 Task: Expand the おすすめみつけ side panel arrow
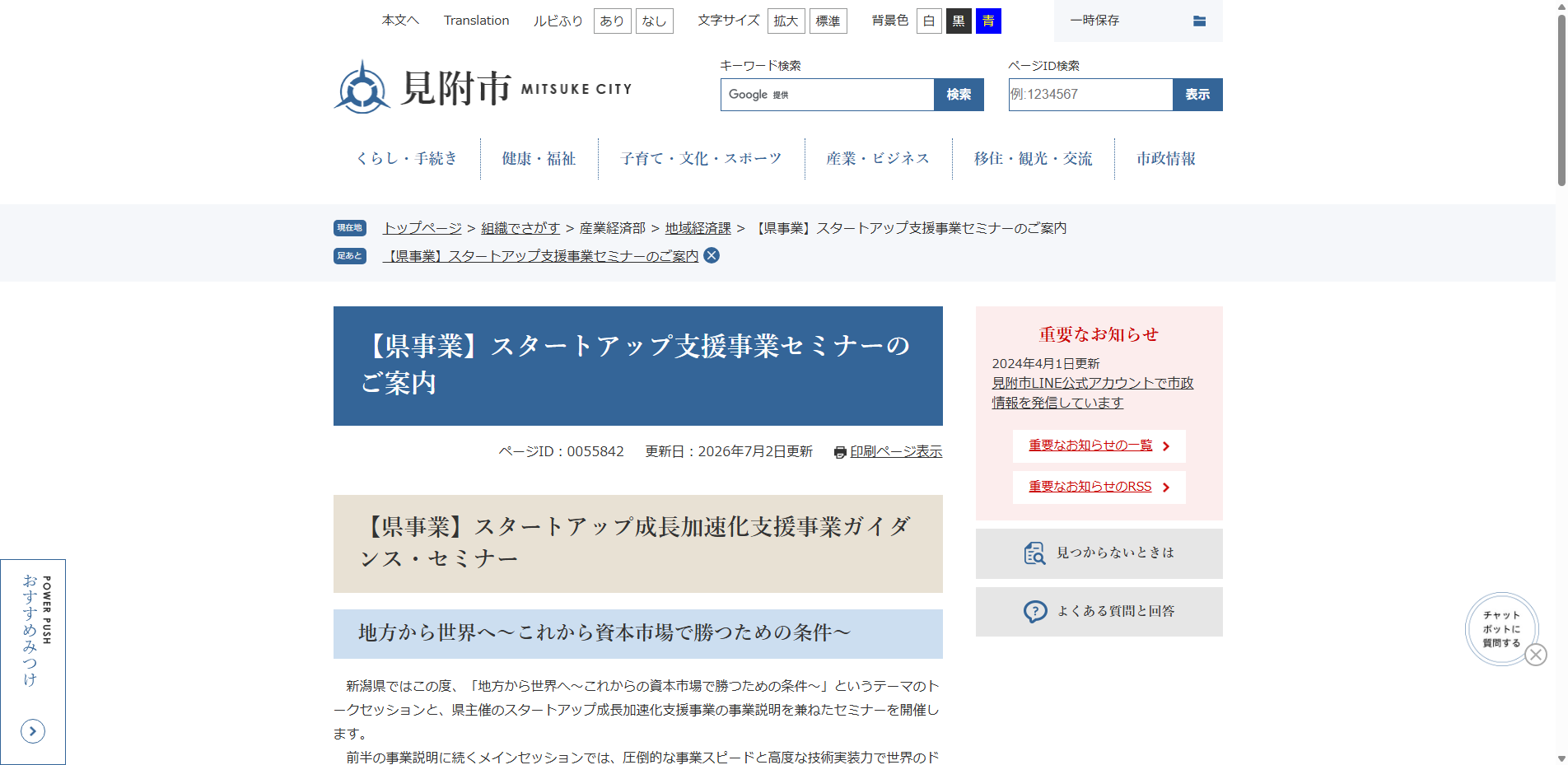tap(33, 730)
